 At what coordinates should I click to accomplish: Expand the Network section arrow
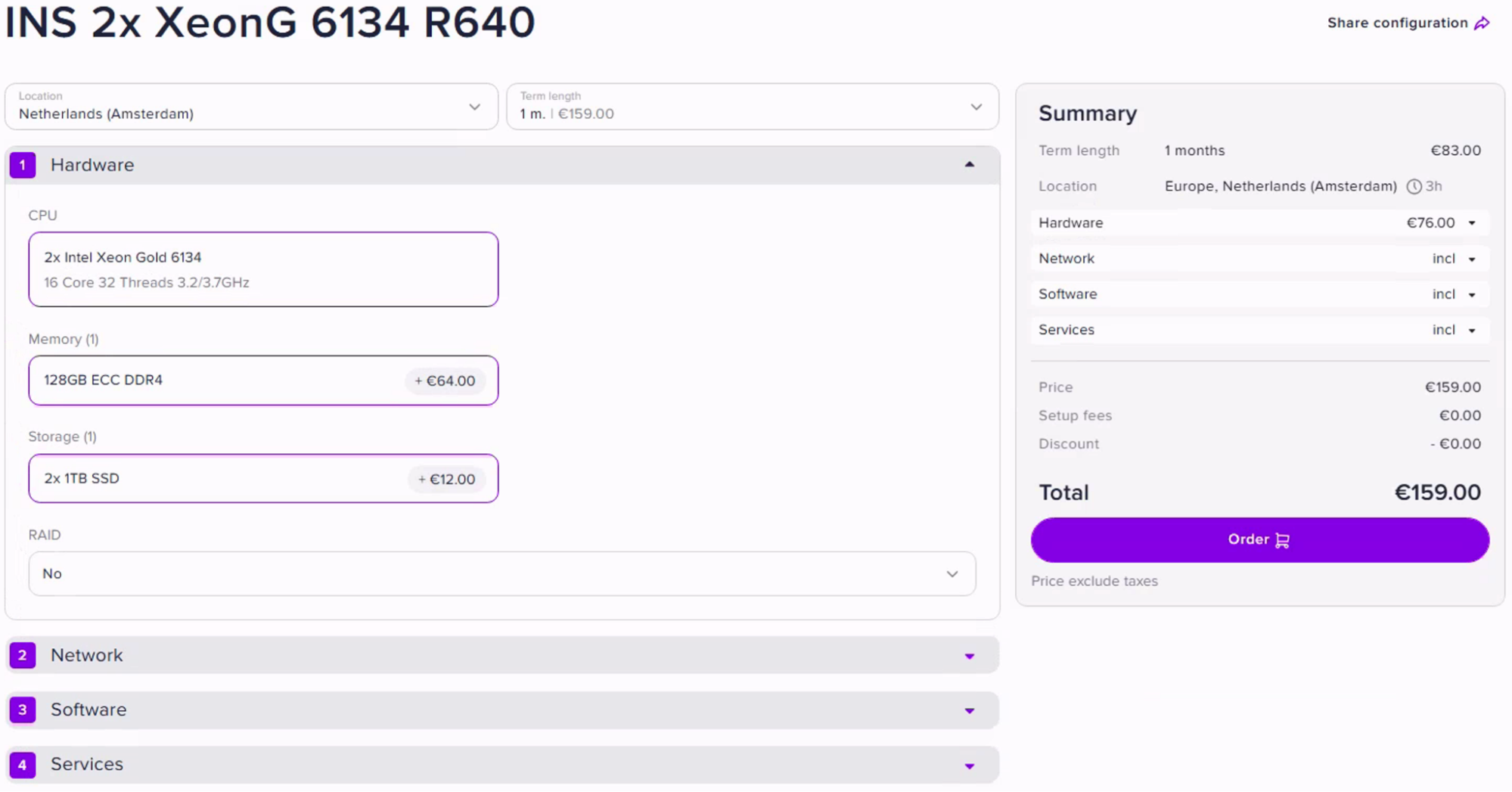[x=969, y=656]
